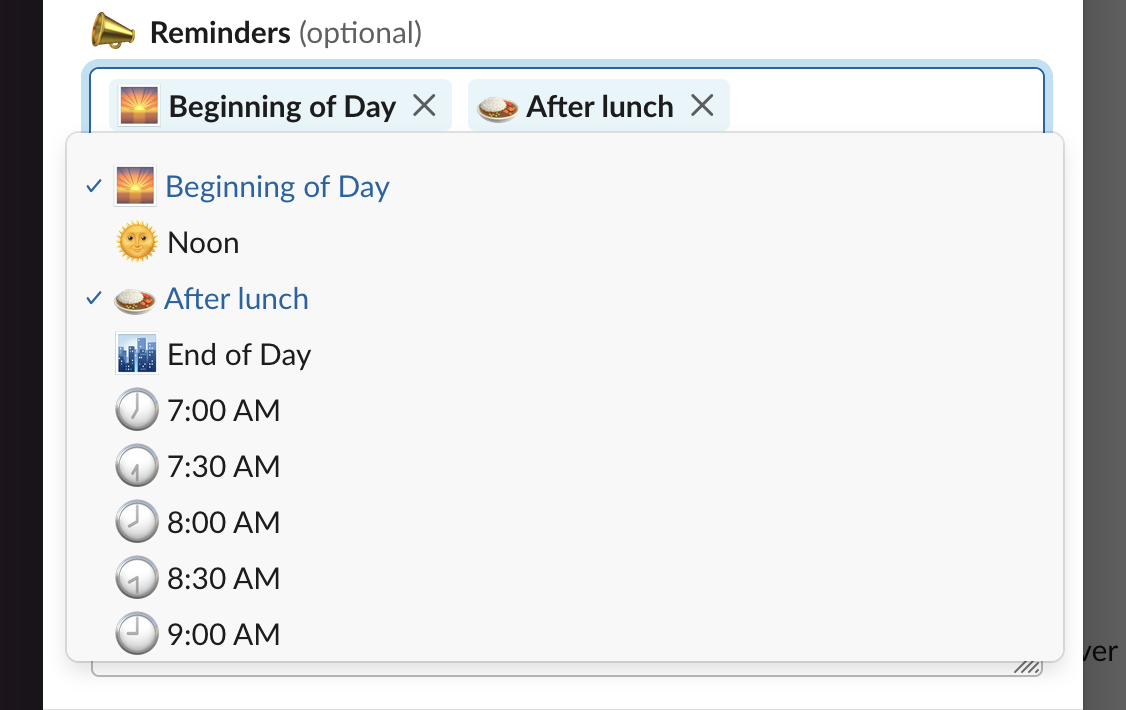
Task: Remove the After lunch chip with its X
Action: (703, 105)
